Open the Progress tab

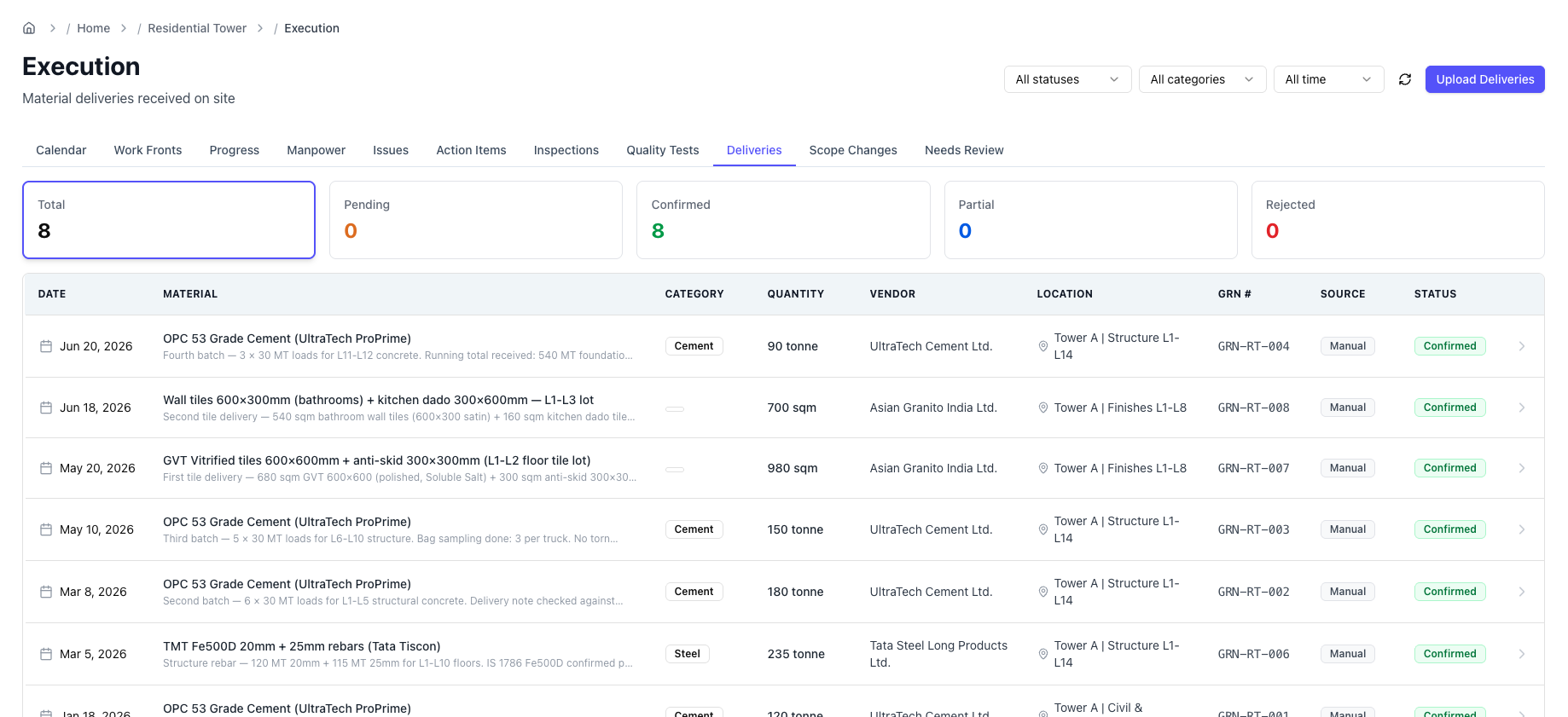[x=235, y=150]
